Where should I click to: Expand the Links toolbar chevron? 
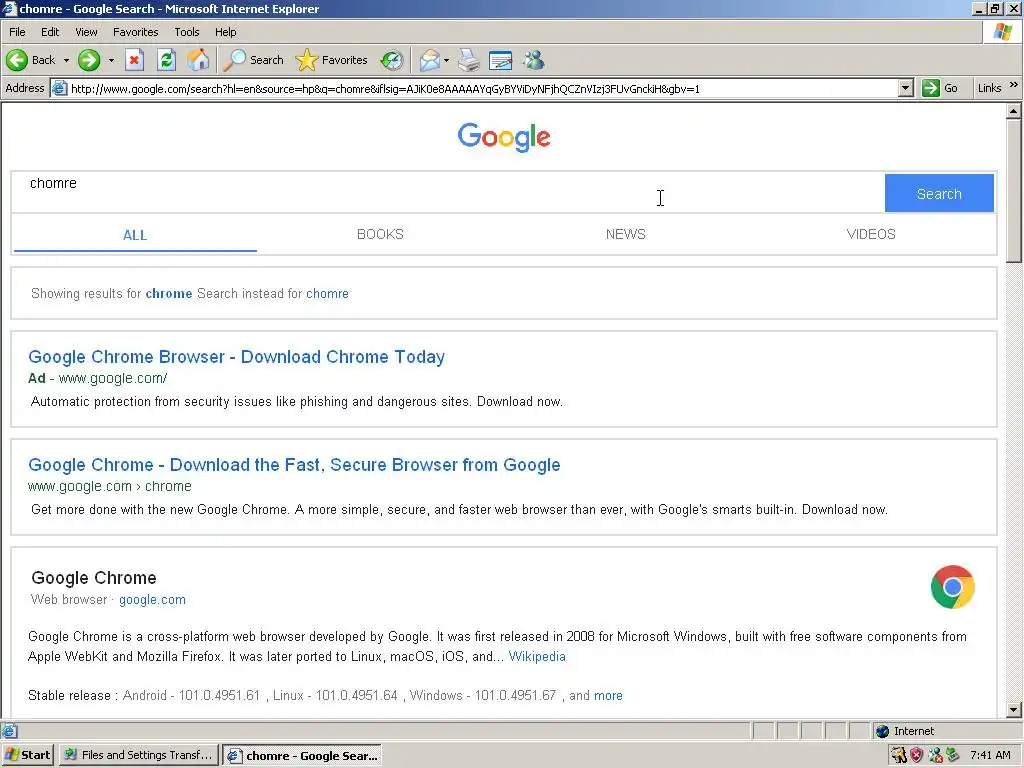coord(1014,85)
